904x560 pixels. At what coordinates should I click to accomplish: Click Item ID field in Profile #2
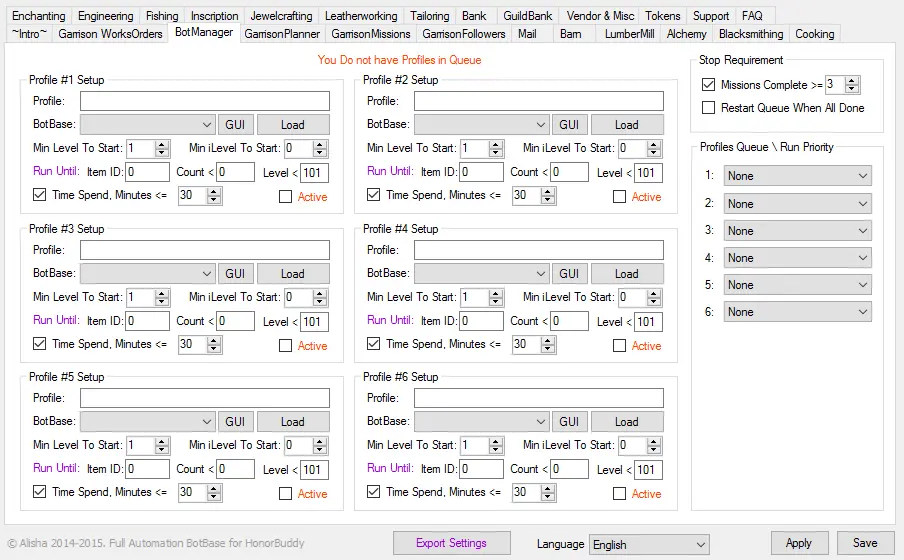(x=481, y=172)
